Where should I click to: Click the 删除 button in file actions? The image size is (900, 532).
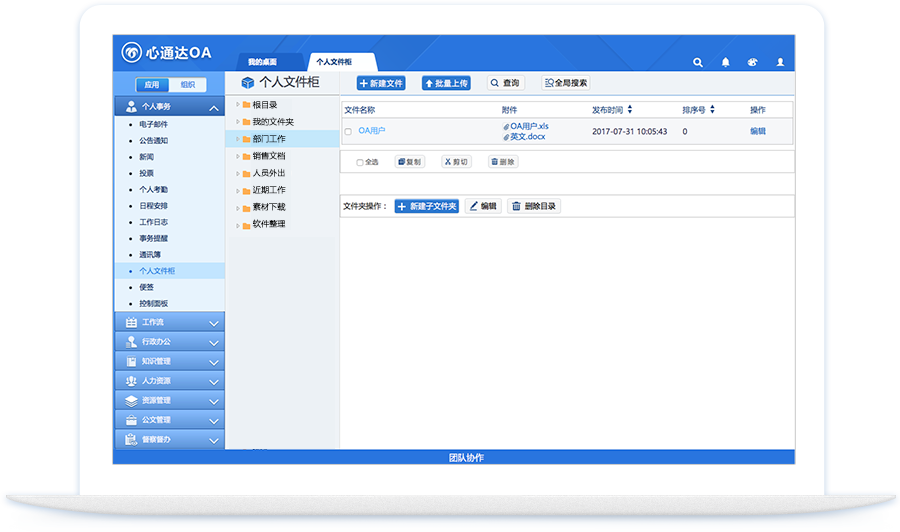click(503, 162)
